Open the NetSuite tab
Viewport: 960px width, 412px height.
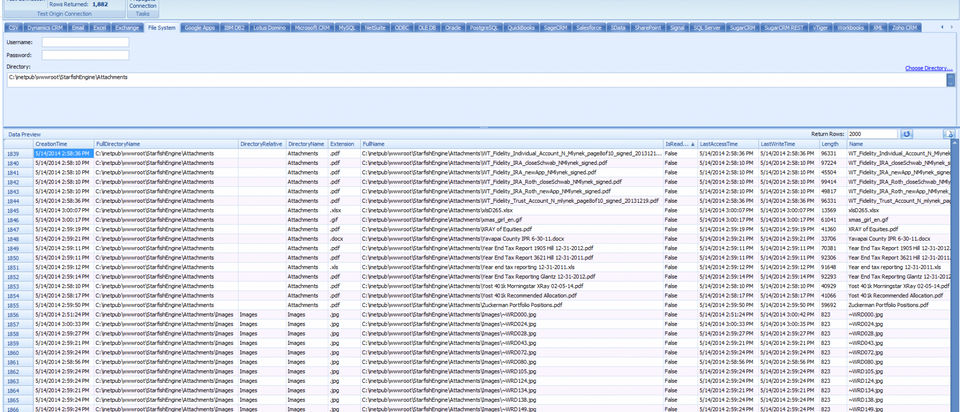click(375, 28)
